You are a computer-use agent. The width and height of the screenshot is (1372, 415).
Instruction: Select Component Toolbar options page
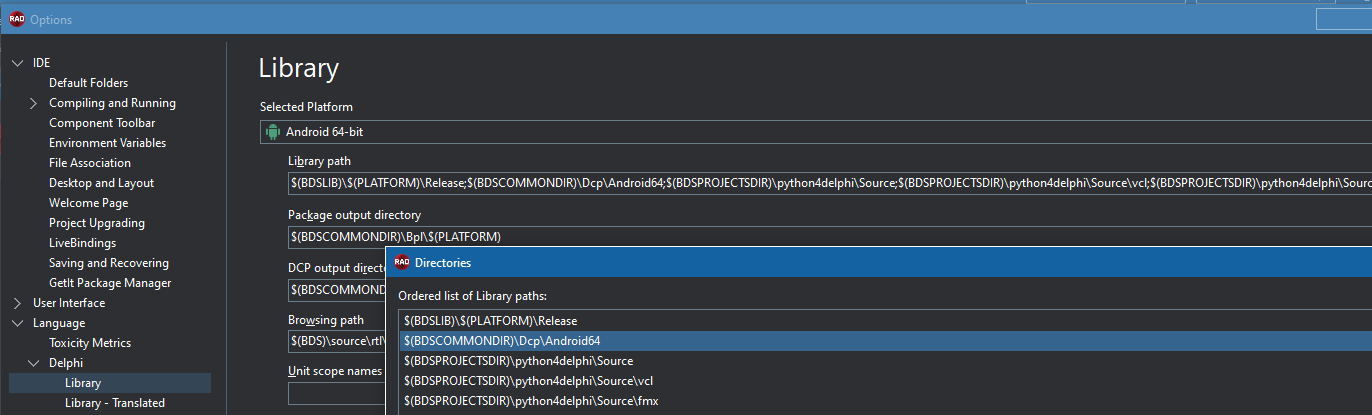pyautogui.click(x=102, y=123)
